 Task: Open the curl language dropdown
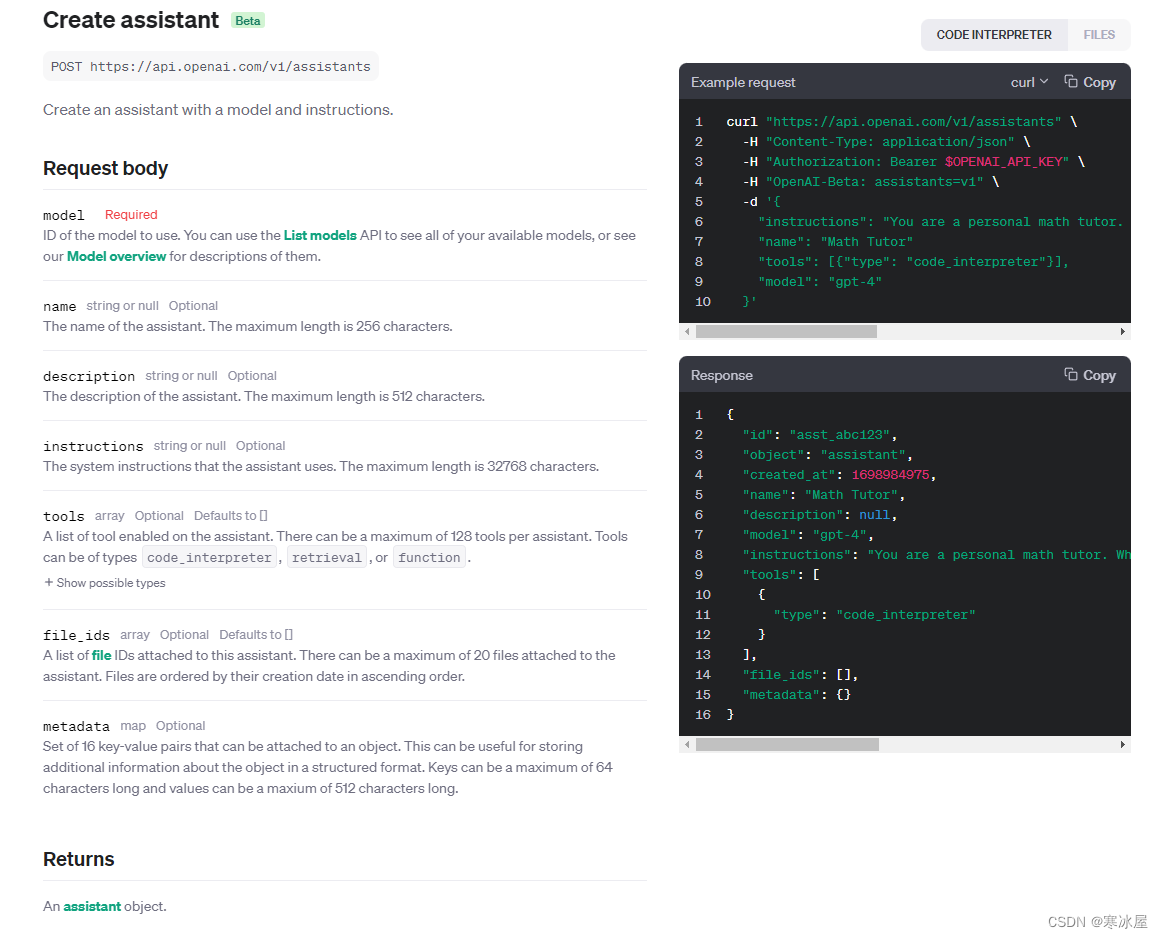pyautogui.click(x=1028, y=81)
